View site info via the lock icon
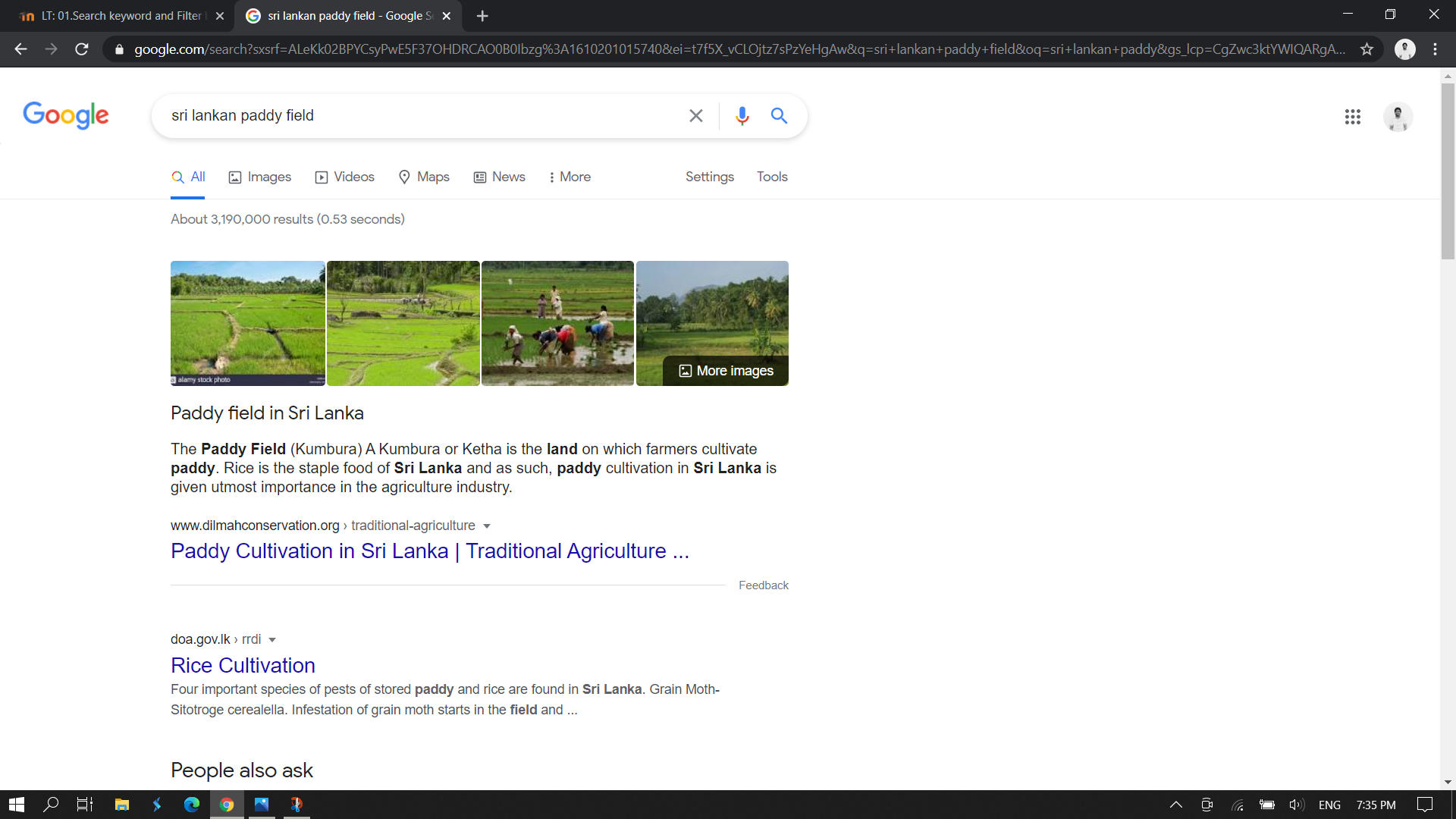Viewport: 1456px width, 819px height. (x=119, y=49)
